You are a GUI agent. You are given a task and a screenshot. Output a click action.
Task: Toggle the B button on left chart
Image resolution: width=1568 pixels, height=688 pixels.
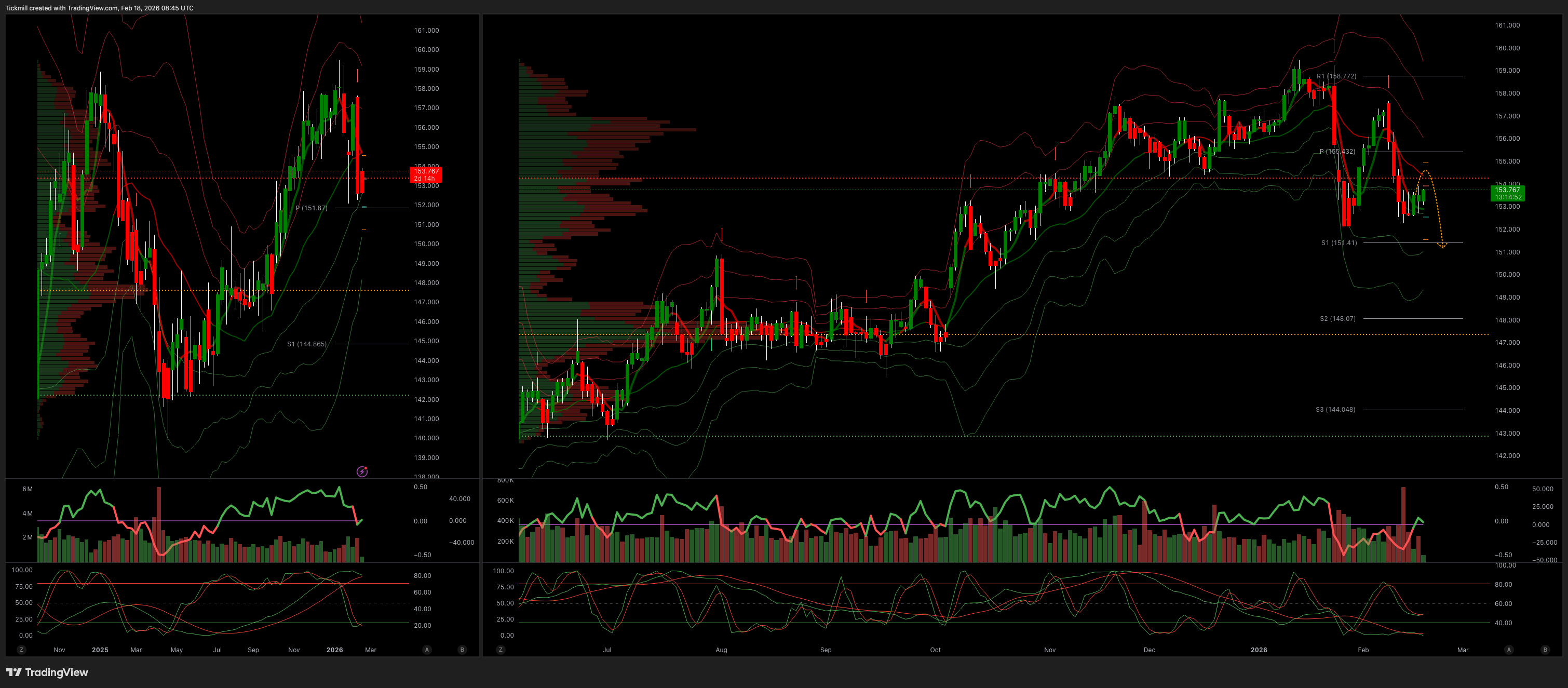click(x=462, y=650)
